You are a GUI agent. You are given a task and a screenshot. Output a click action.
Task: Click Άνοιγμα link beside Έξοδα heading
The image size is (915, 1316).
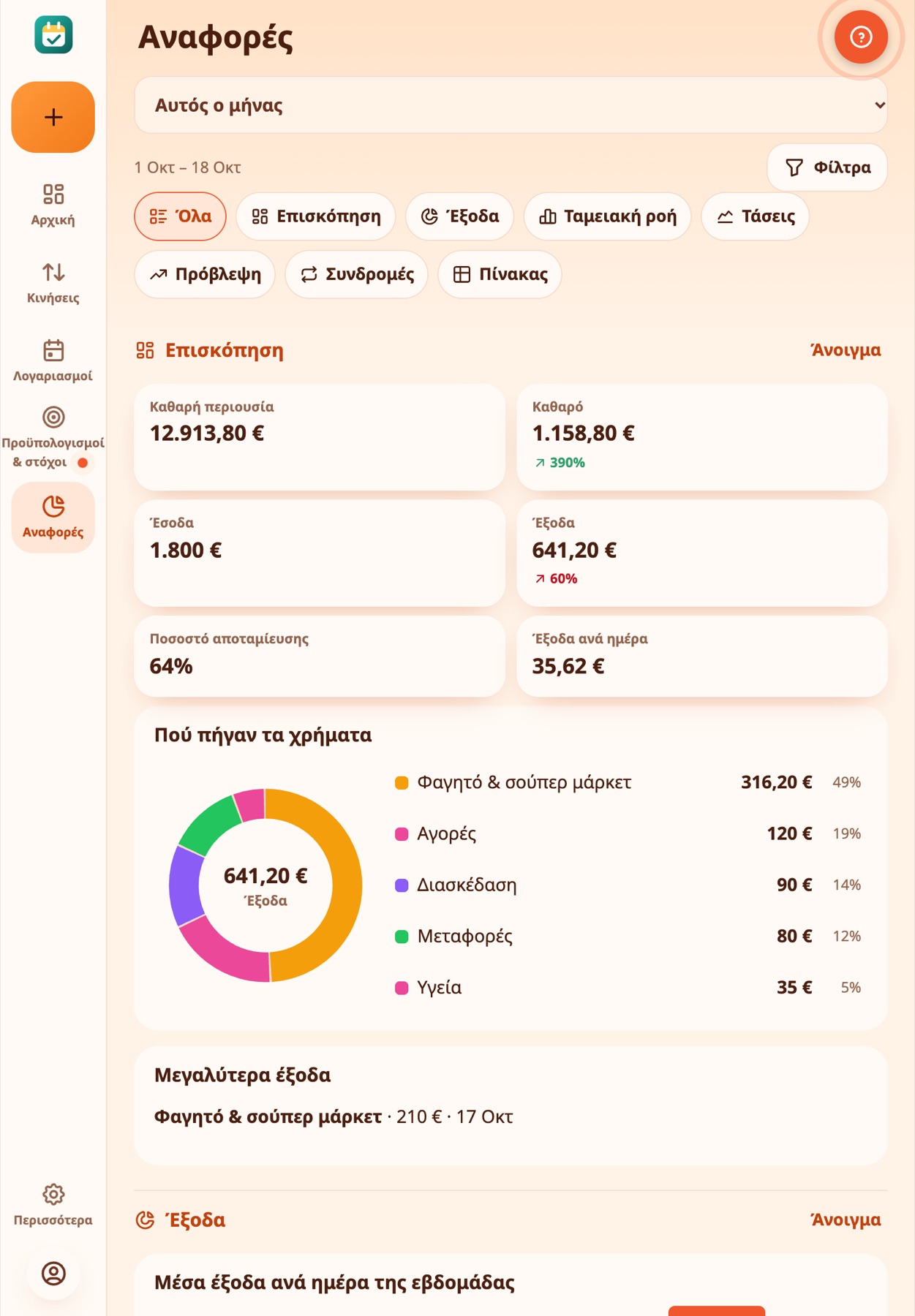point(846,1219)
